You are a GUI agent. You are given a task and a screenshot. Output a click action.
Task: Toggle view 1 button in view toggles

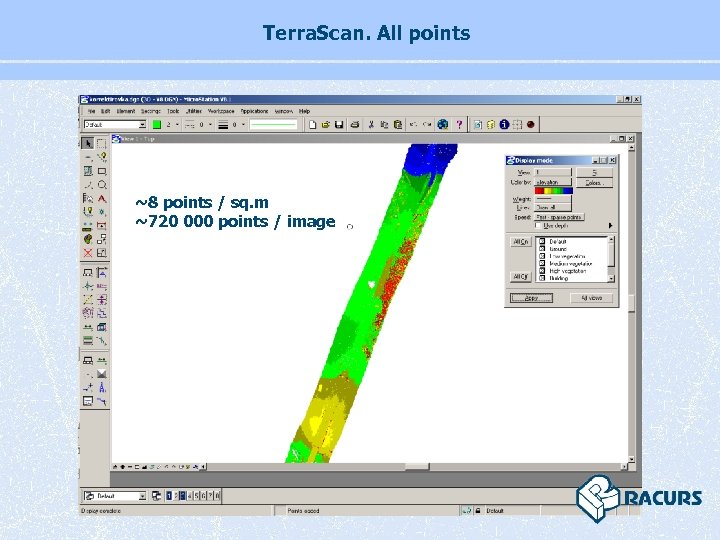(x=169, y=496)
